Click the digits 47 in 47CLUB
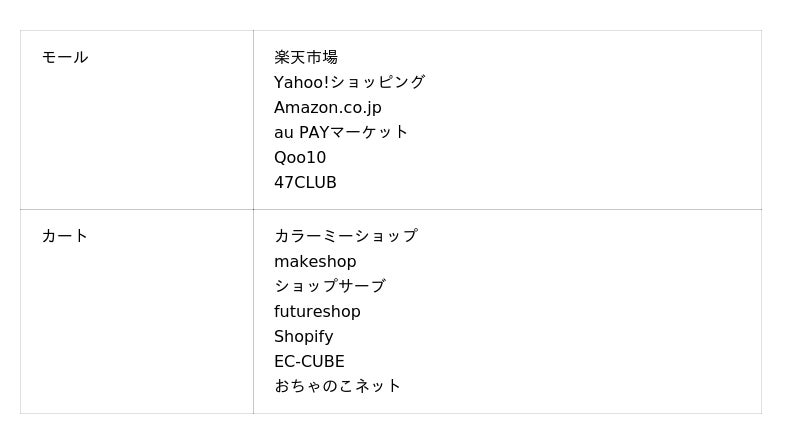Image resolution: width=800 pixels, height=444 pixels. (283, 183)
